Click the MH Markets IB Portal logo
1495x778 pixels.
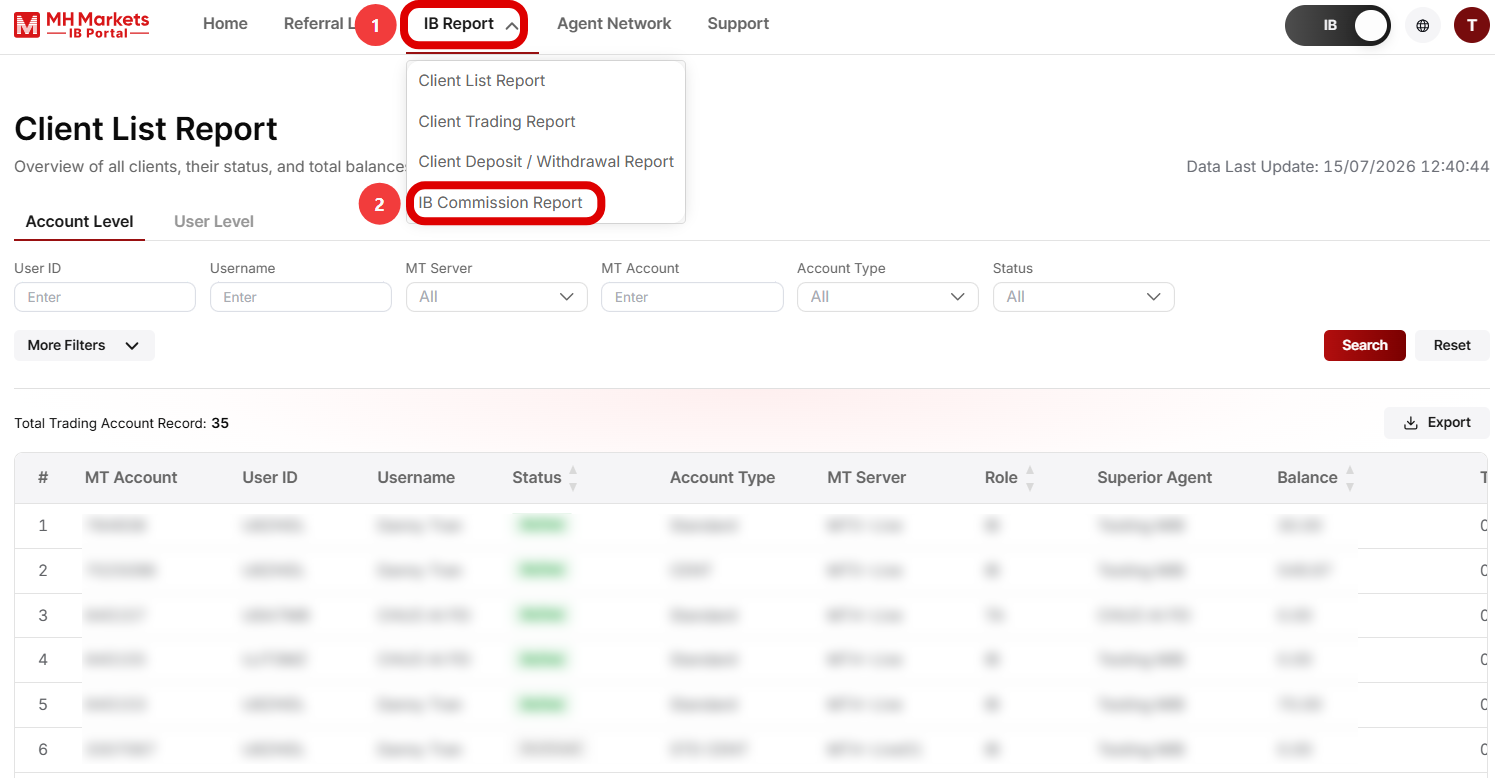(x=82, y=24)
